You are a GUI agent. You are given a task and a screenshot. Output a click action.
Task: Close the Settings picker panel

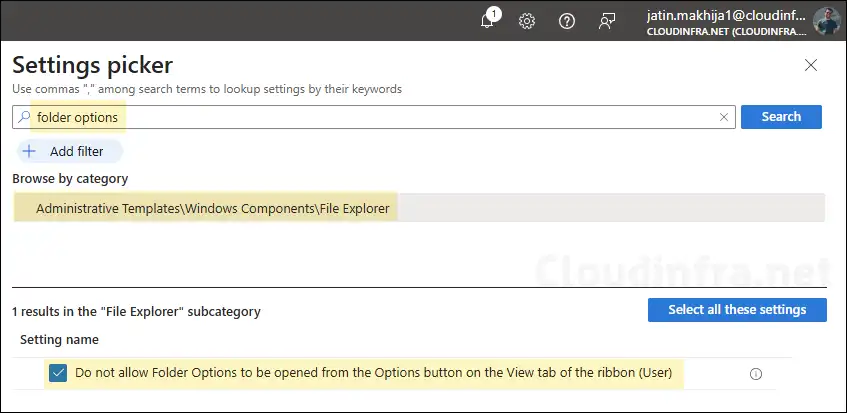811,65
